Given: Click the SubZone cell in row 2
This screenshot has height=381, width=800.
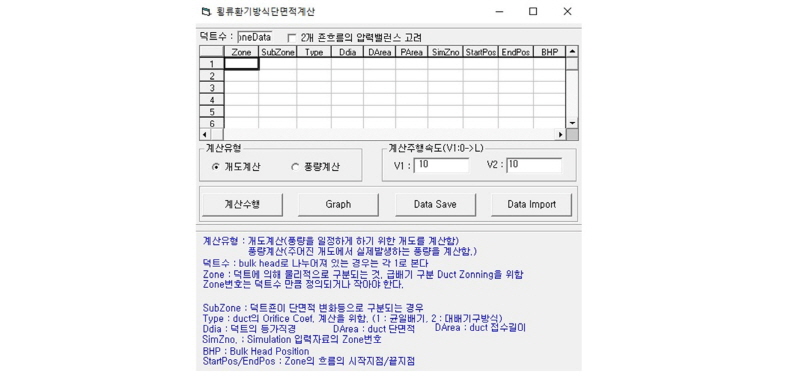Looking at the screenshot, I should pos(278,75).
